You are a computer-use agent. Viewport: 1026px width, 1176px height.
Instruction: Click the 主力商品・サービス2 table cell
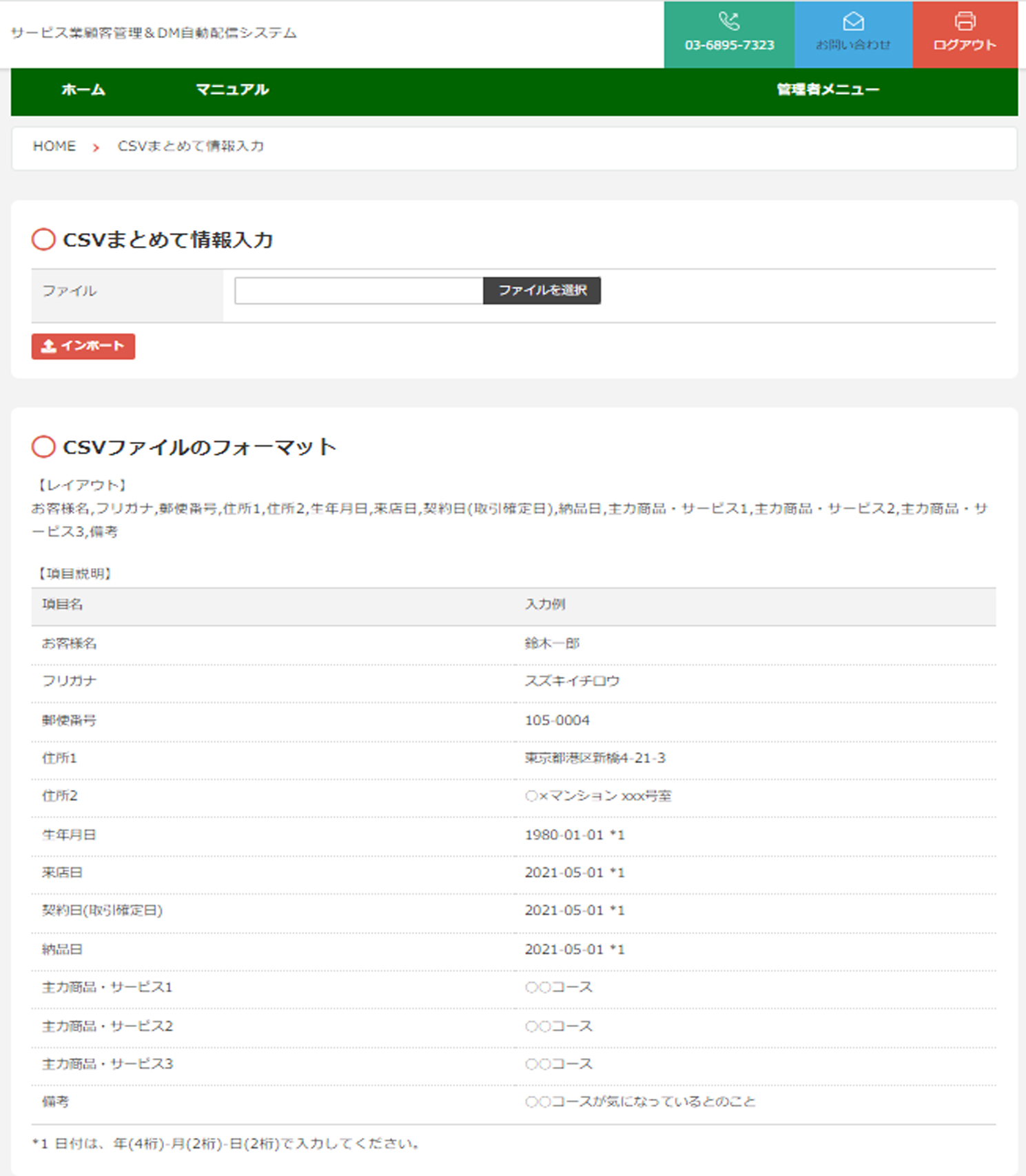click(x=107, y=1026)
